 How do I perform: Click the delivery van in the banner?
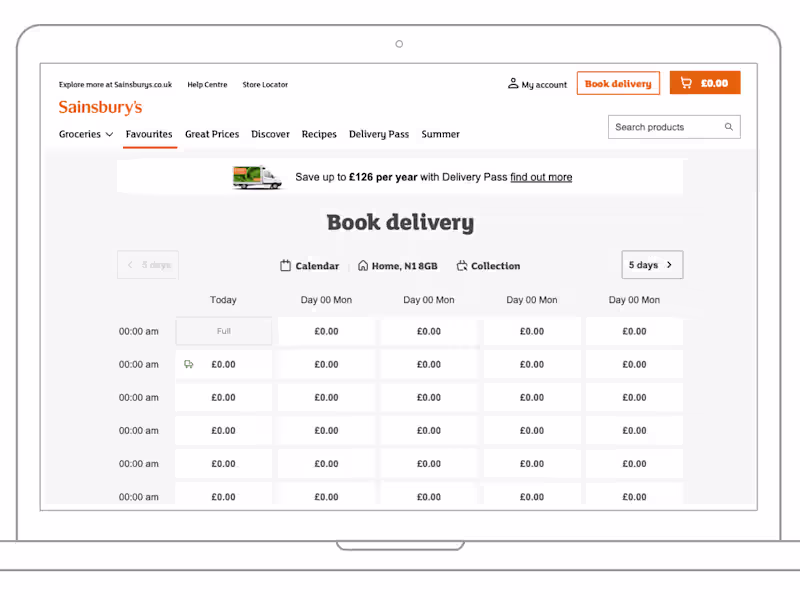(x=257, y=177)
